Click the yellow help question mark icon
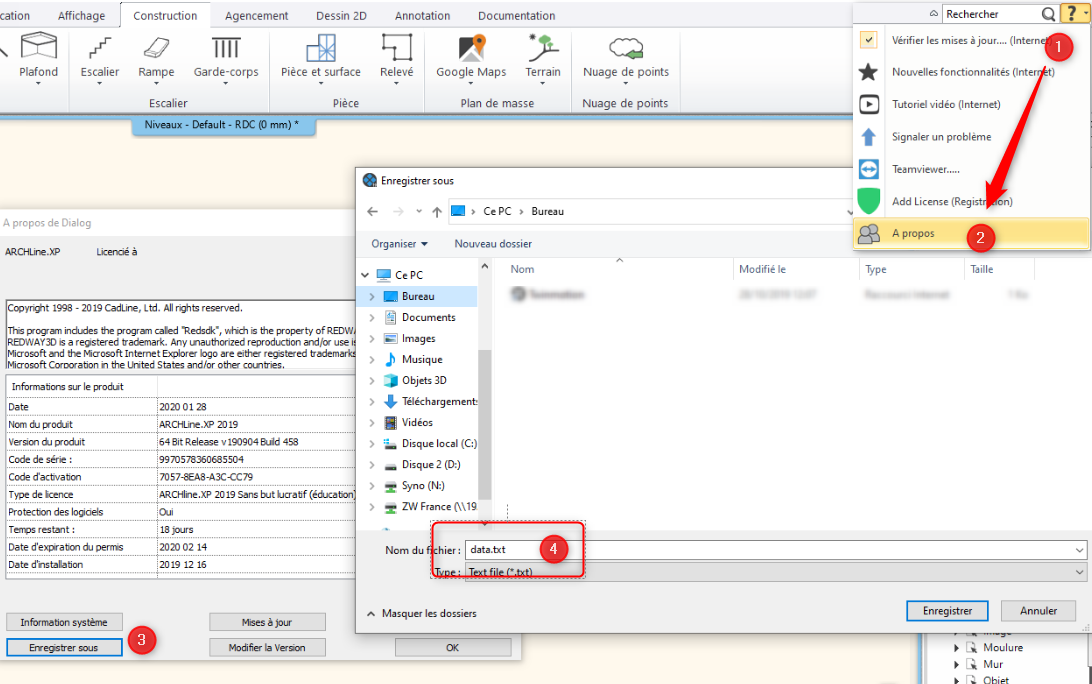This screenshot has width=1092, height=684. 1072,13
